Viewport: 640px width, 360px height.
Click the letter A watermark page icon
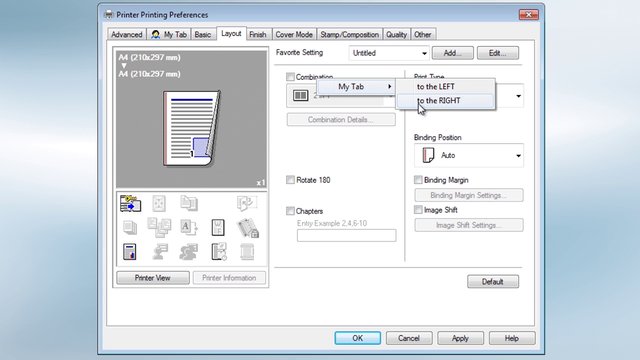click(189, 227)
